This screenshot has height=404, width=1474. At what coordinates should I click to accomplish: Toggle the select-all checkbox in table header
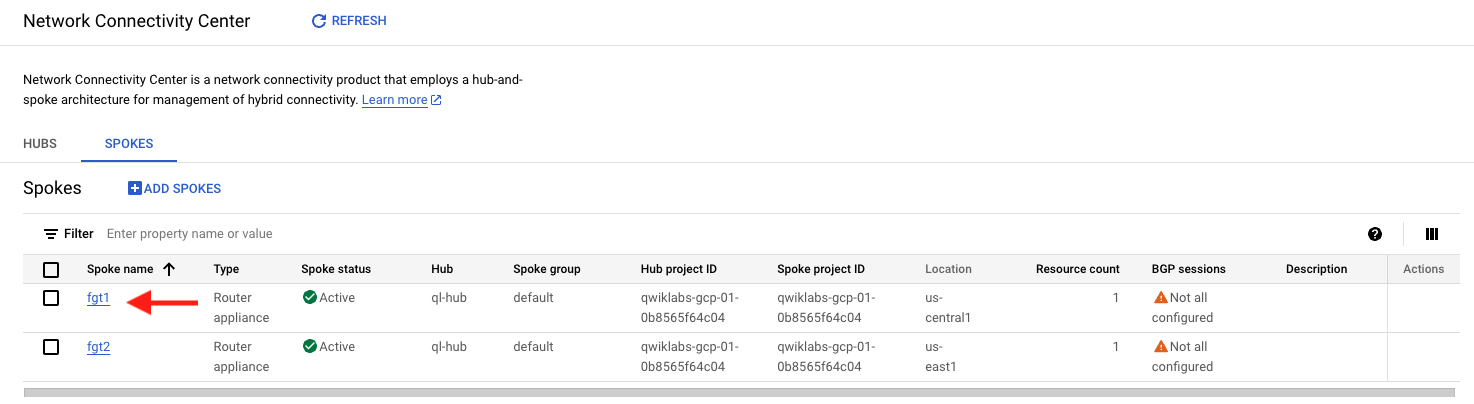pos(51,269)
